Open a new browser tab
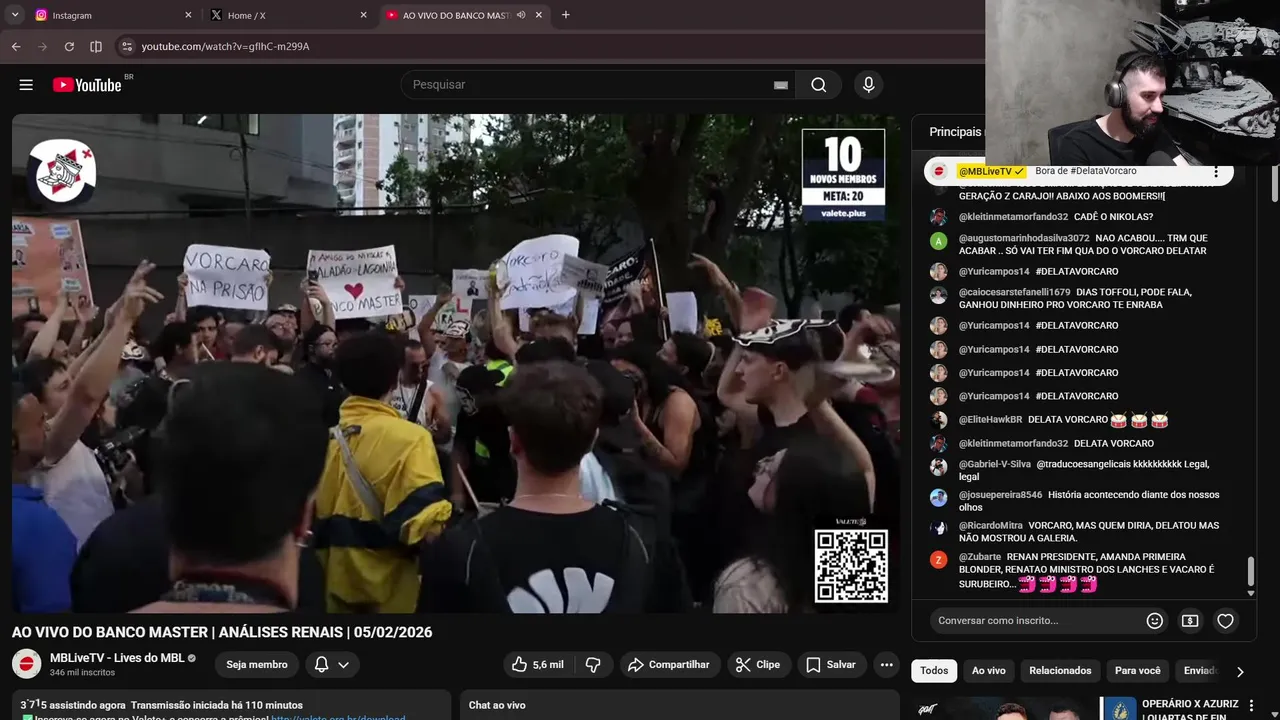The width and height of the screenshot is (1280, 720). click(566, 15)
